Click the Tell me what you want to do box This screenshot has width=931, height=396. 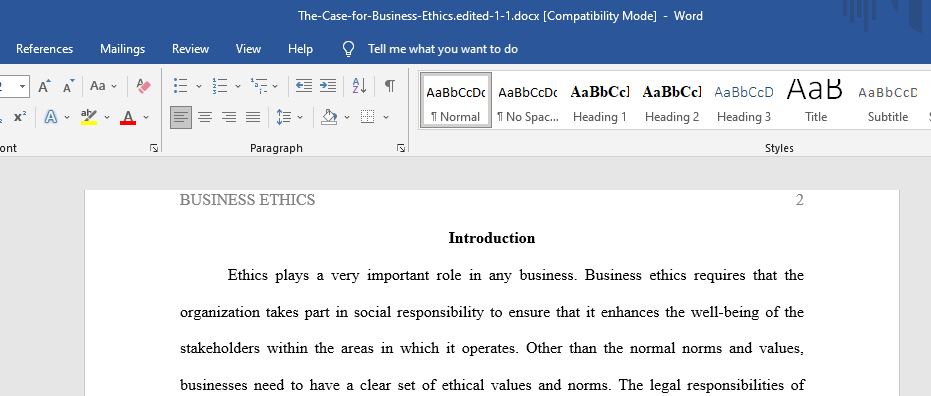pyautogui.click(x=443, y=49)
